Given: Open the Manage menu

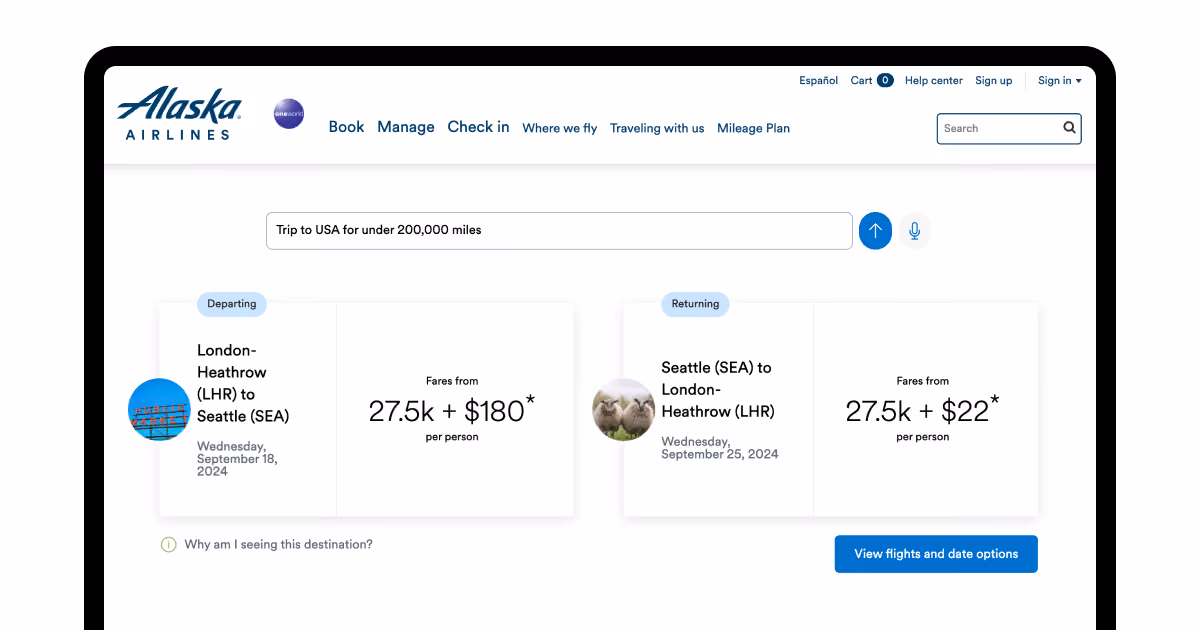Looking at the screenshot, I should (x=406, y=127).
